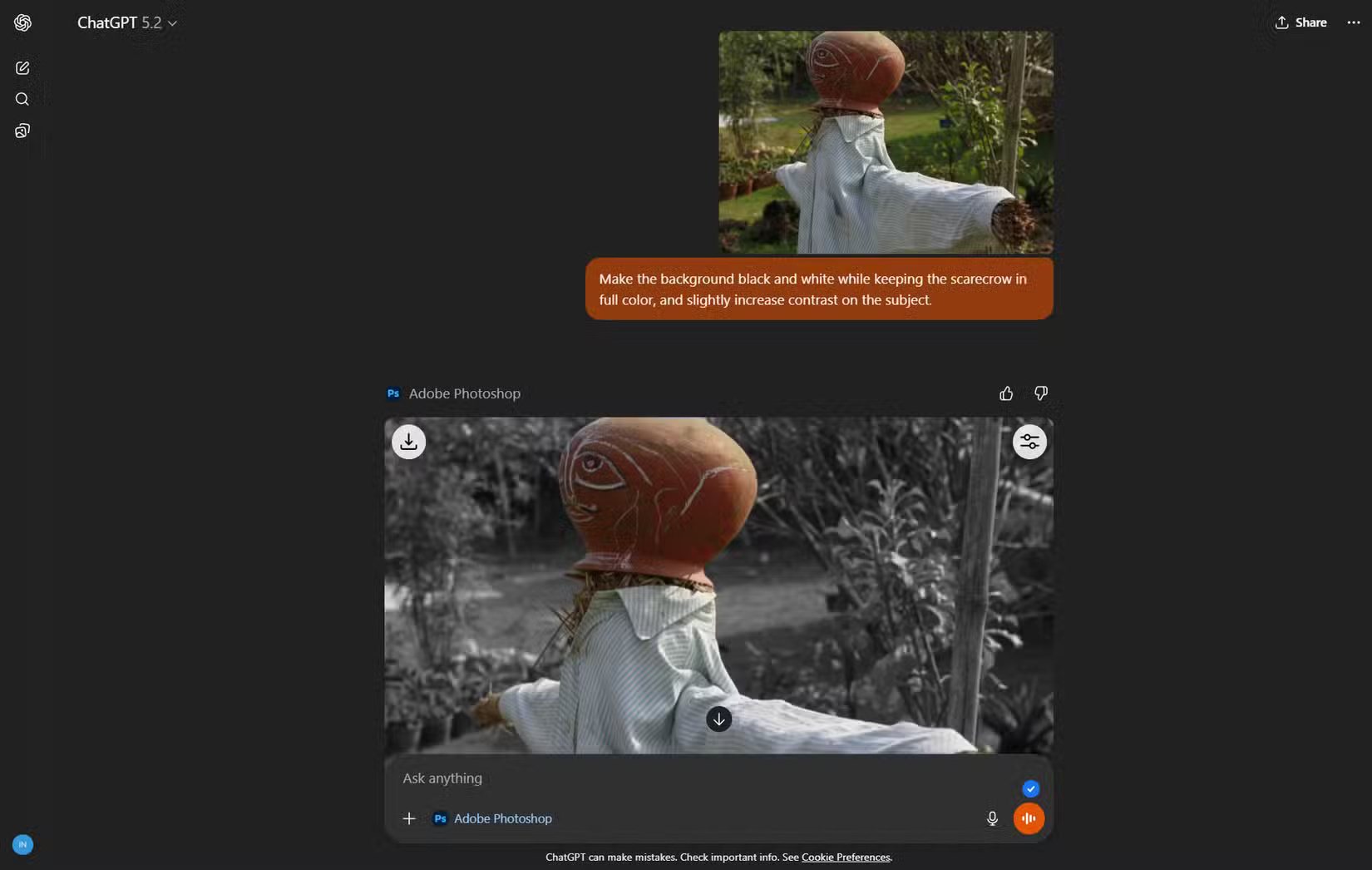Open the library images icon in sidebar
Viewport: 1372px width, 870px height.
pos(22,131)
